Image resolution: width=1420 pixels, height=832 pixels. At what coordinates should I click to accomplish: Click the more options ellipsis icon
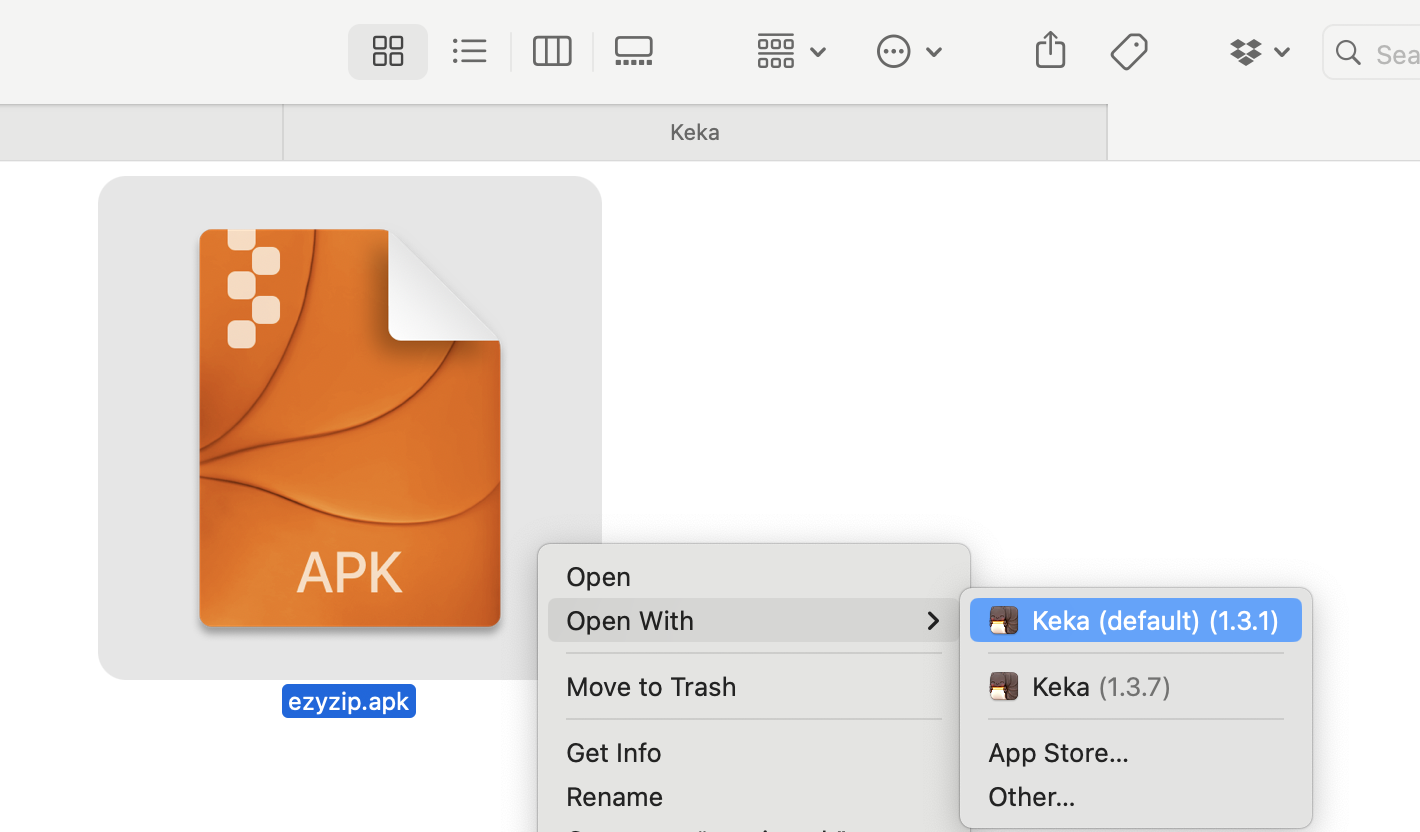point(893,50)
